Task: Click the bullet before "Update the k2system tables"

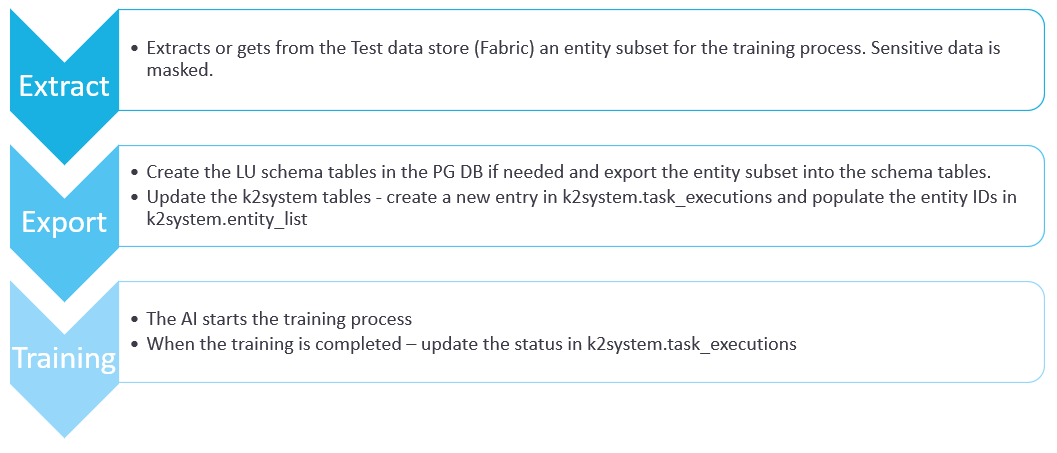Action: click(x=135, y=197)
